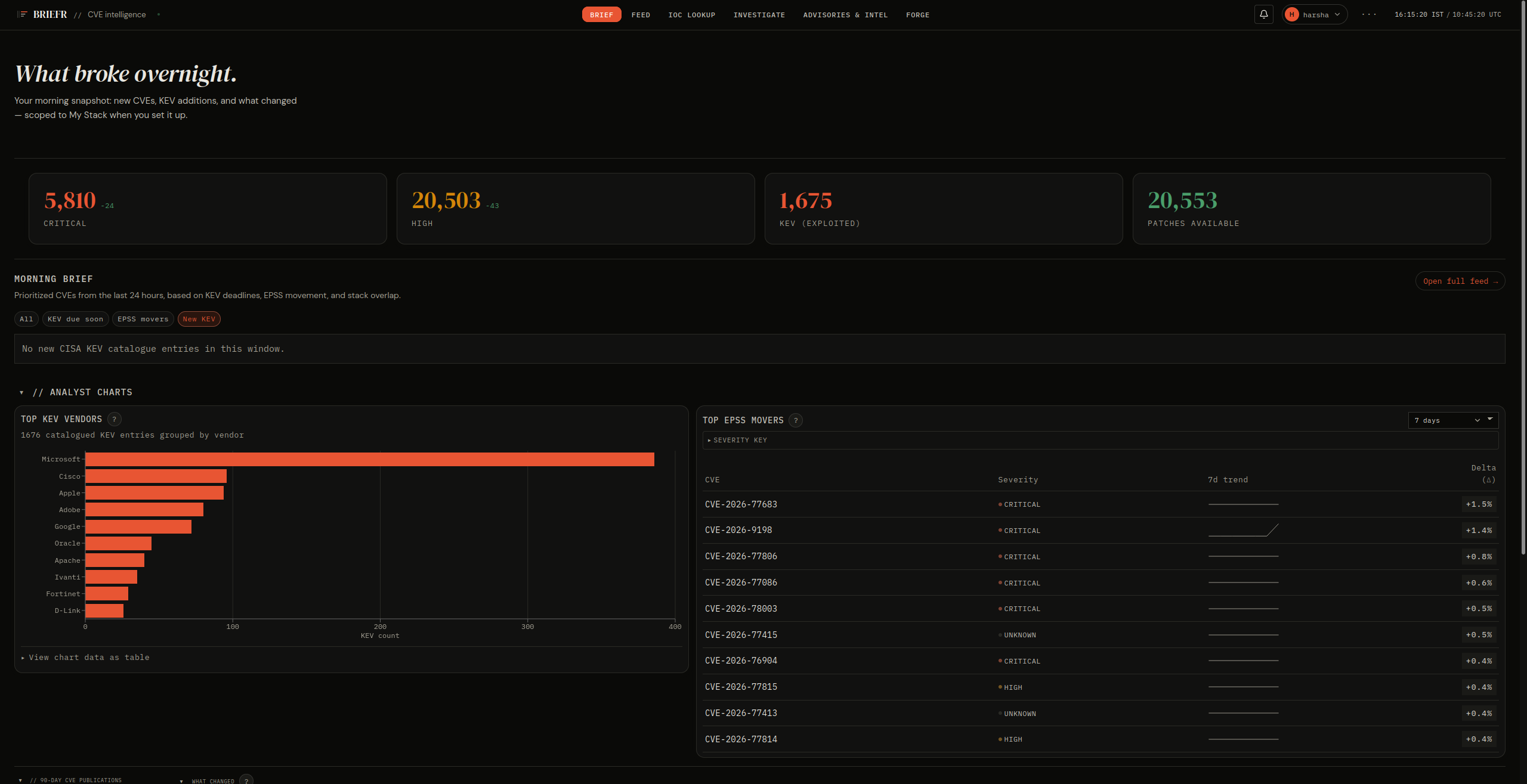
Task: Collapse the 90-Day CVE Publications section
Action: click(70, 780)
